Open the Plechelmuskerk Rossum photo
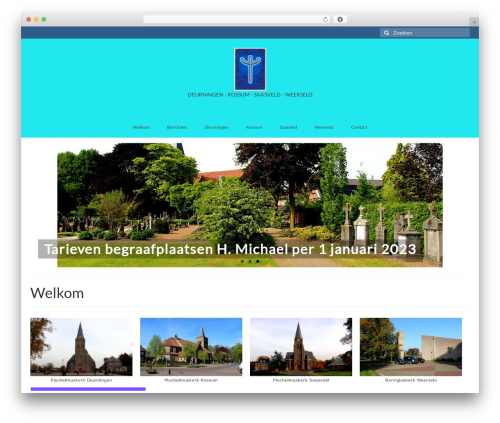The width and height of the screenshot is (500, 423). pyautogui.click(x=191, y=347)
